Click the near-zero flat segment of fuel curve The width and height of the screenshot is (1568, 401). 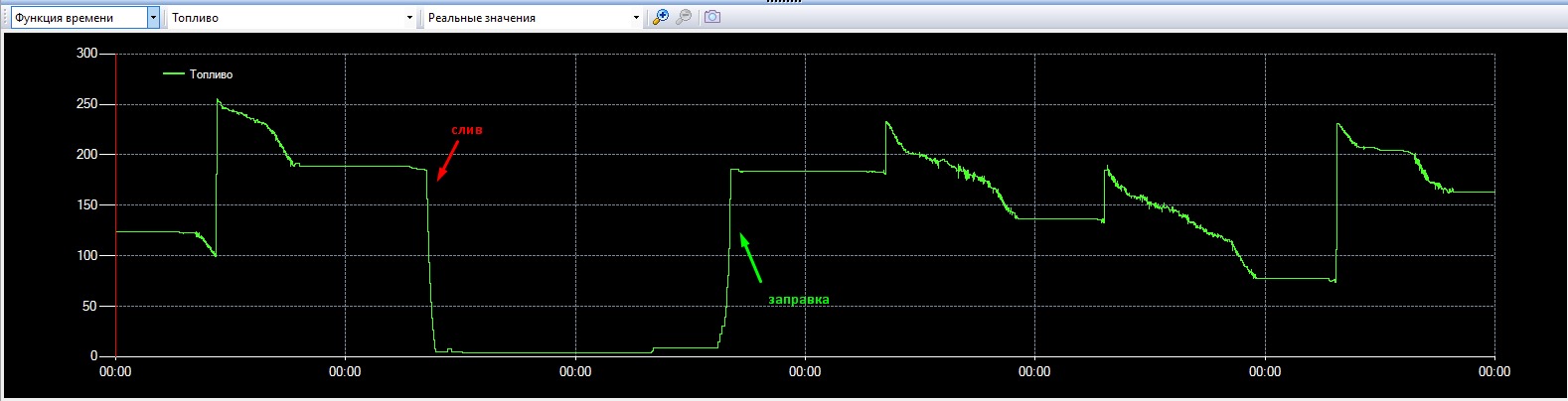click(547, 352)
